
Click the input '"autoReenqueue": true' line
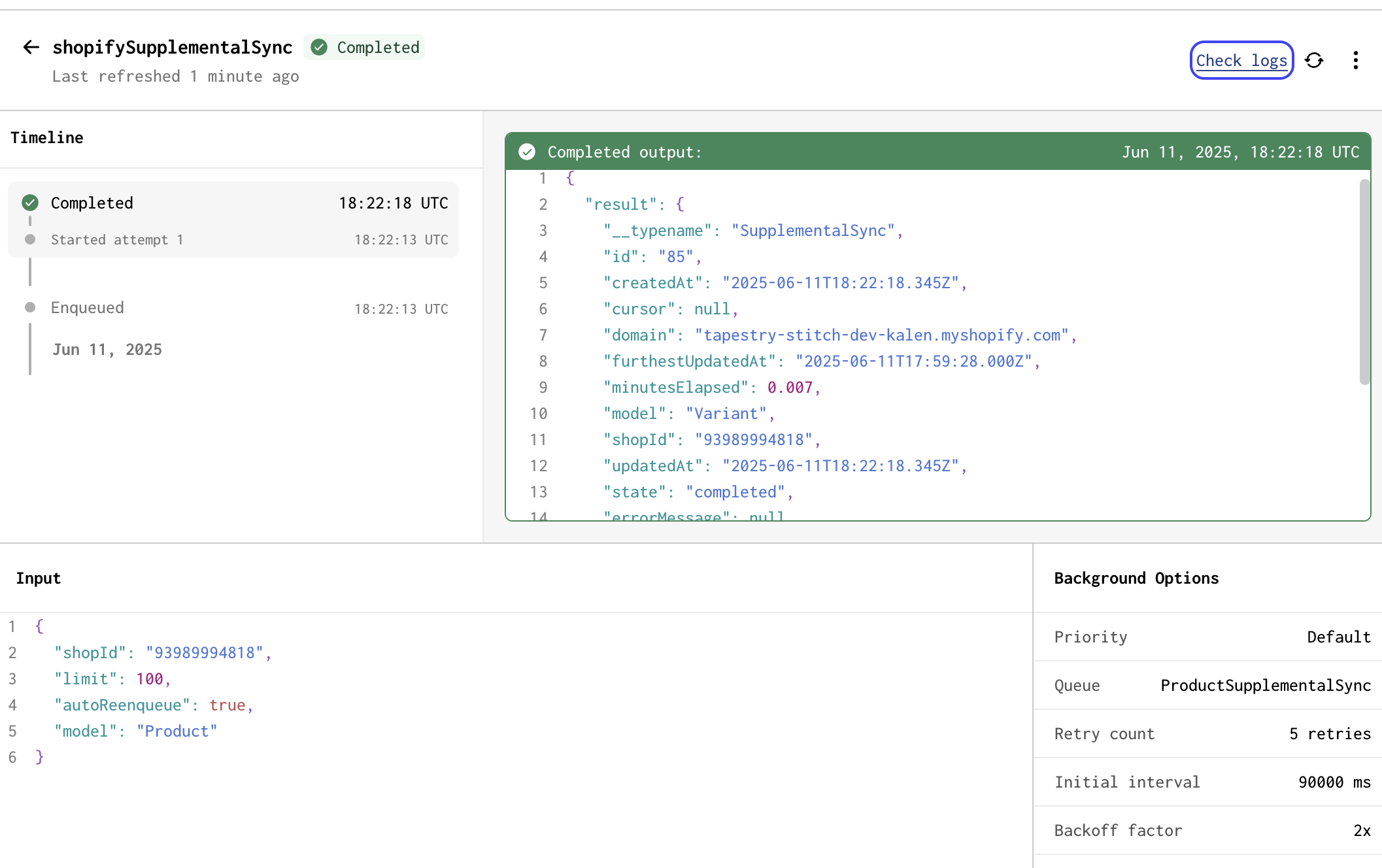154,705
